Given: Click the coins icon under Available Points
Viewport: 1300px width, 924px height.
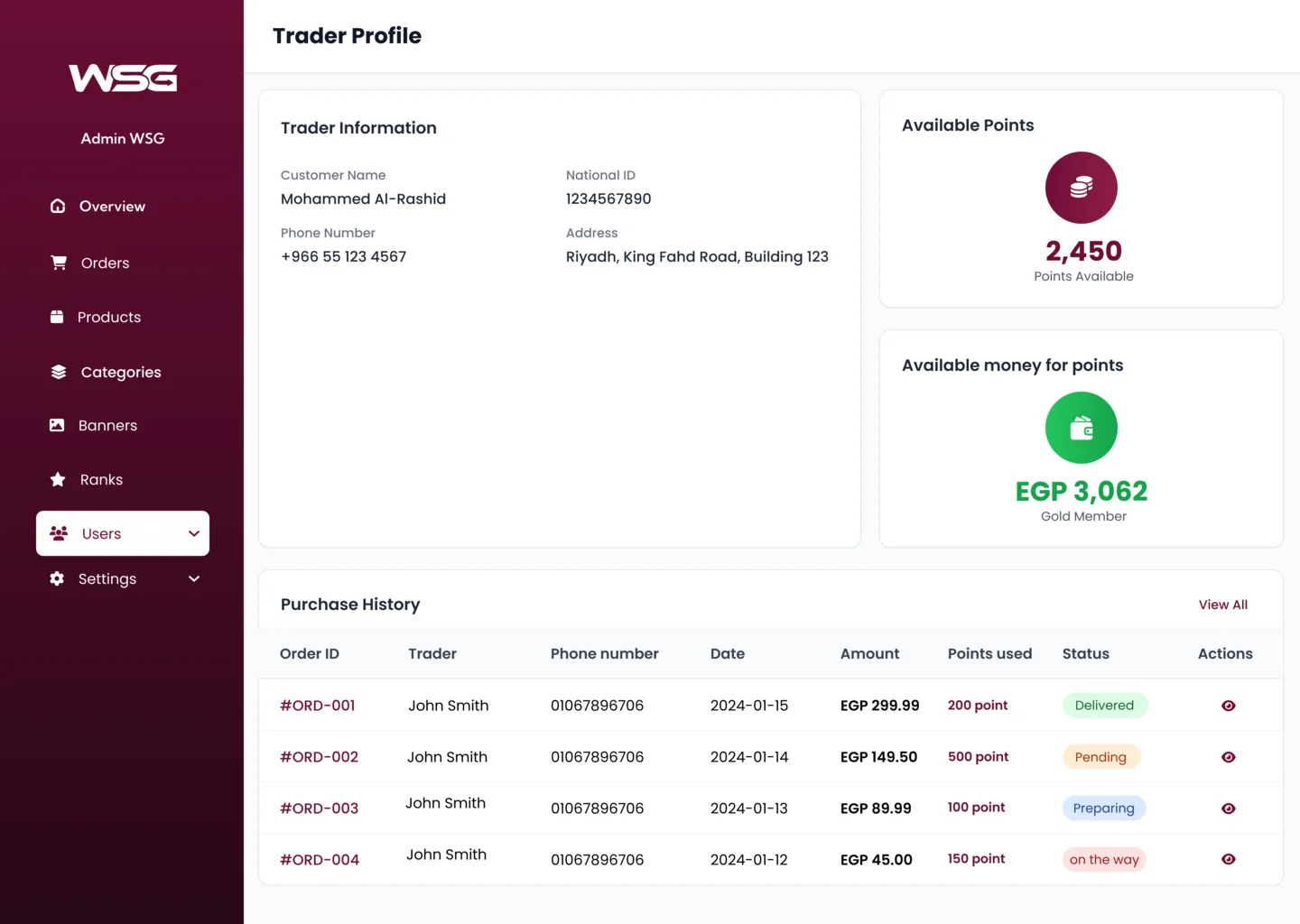Looking at the screenshot, I should pyautogui.click(x=1082, y=188).
